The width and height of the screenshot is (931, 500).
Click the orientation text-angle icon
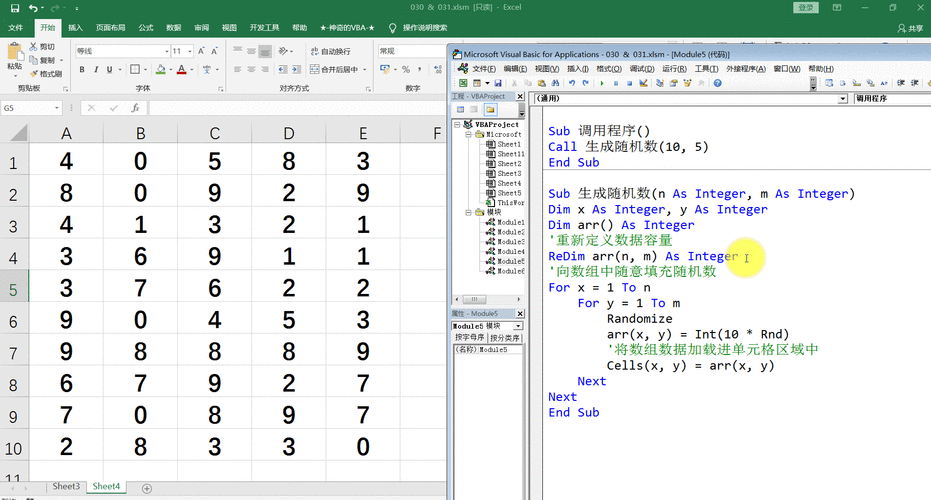pos(284,51)
